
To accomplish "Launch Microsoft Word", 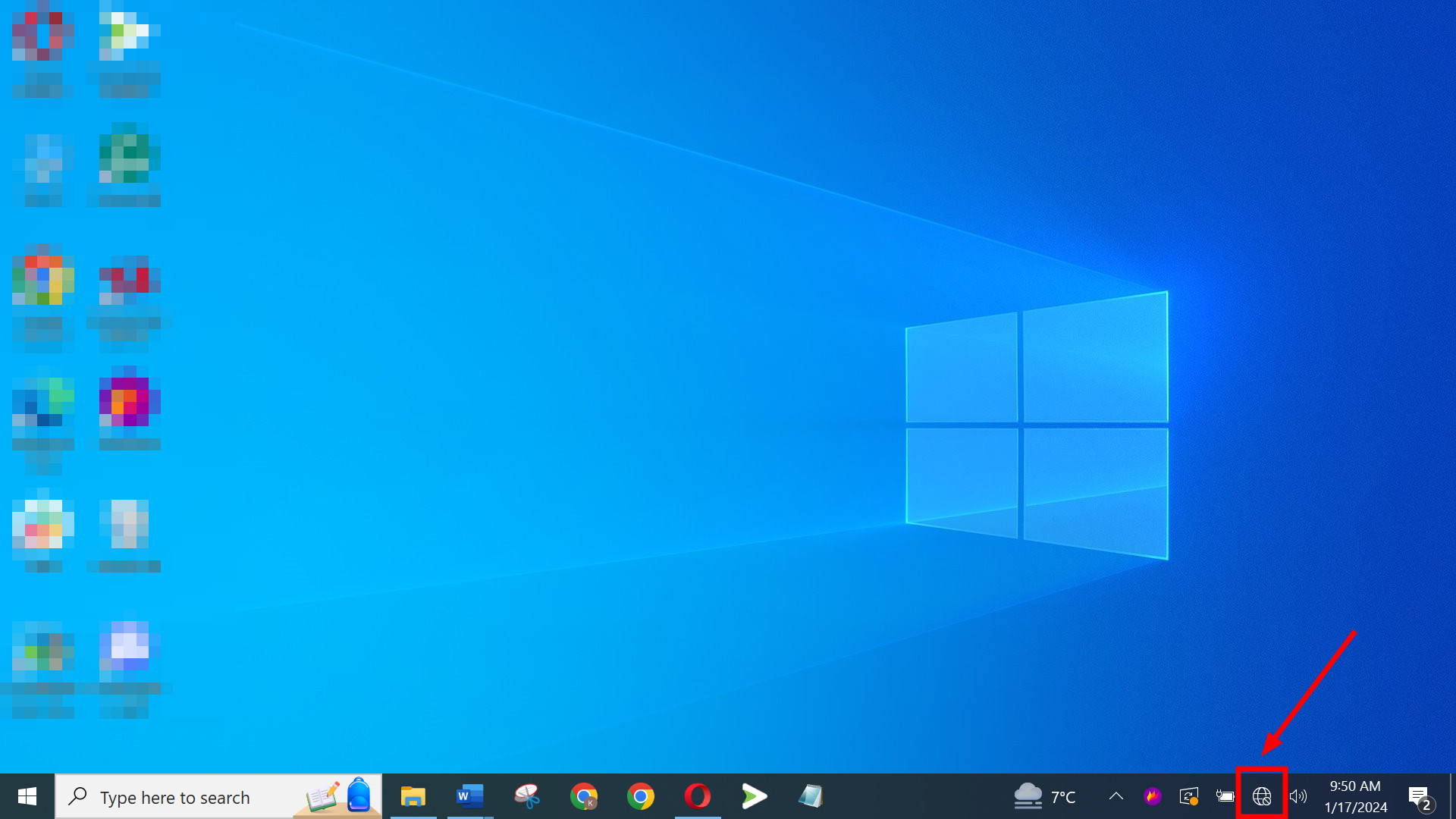I will [x=470, y=797].
